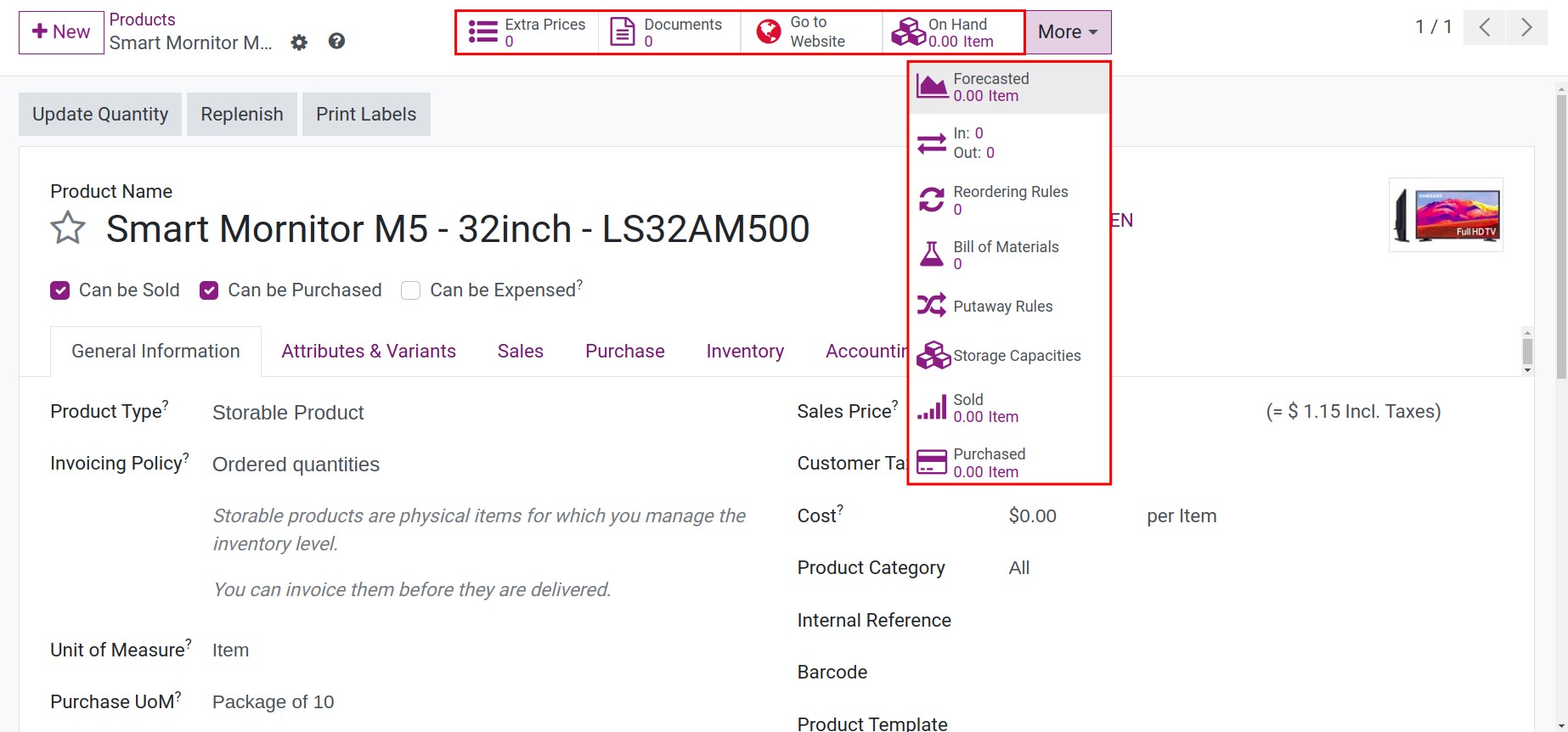
Task: Click the New button
Action: [61, 32]
